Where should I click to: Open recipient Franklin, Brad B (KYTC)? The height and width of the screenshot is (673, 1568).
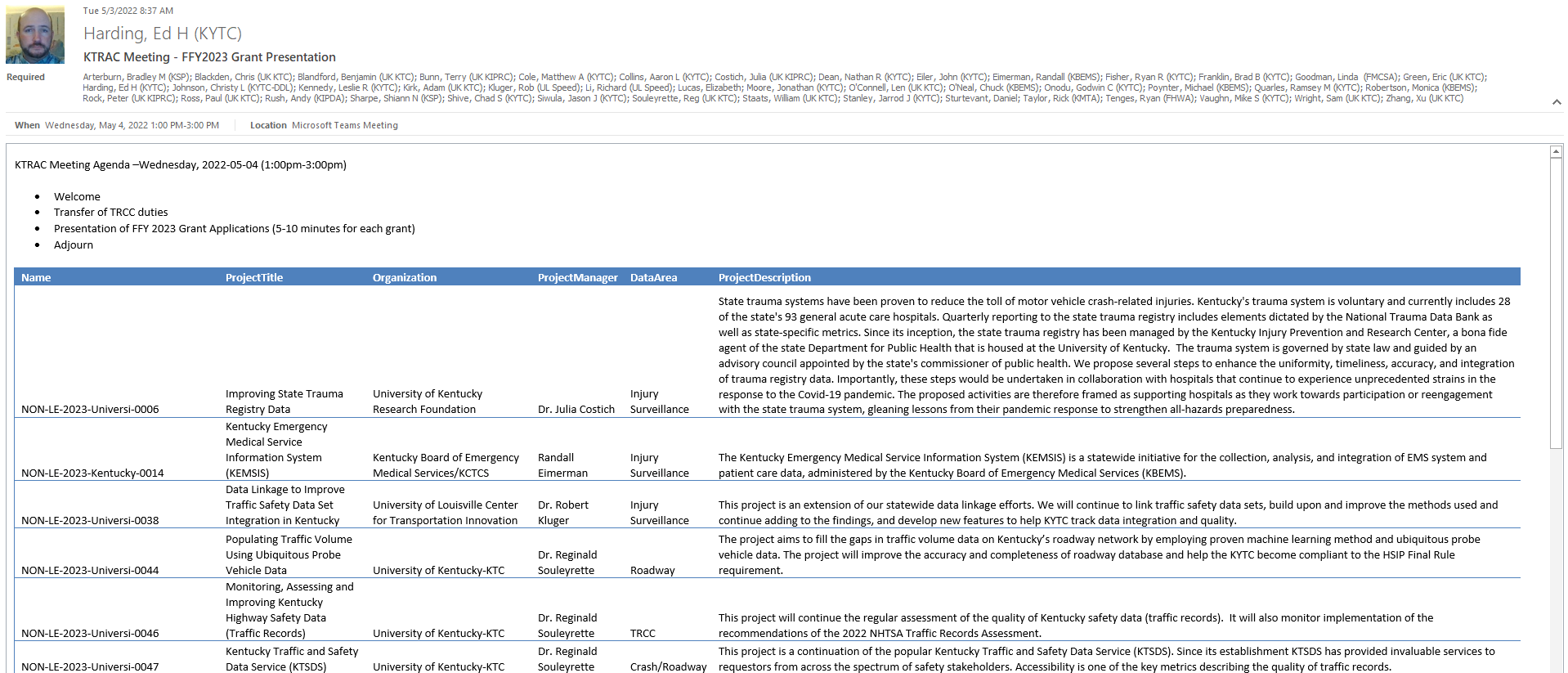point(1244,77)
